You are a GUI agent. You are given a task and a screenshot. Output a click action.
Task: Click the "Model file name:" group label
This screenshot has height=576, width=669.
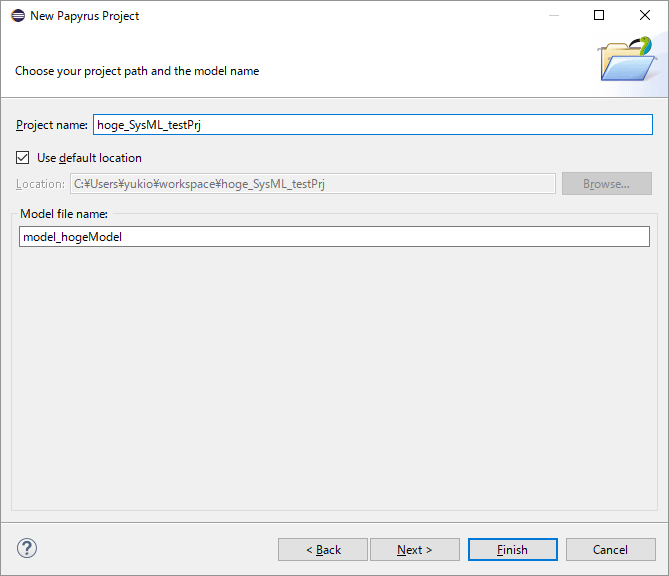[64, 214]
